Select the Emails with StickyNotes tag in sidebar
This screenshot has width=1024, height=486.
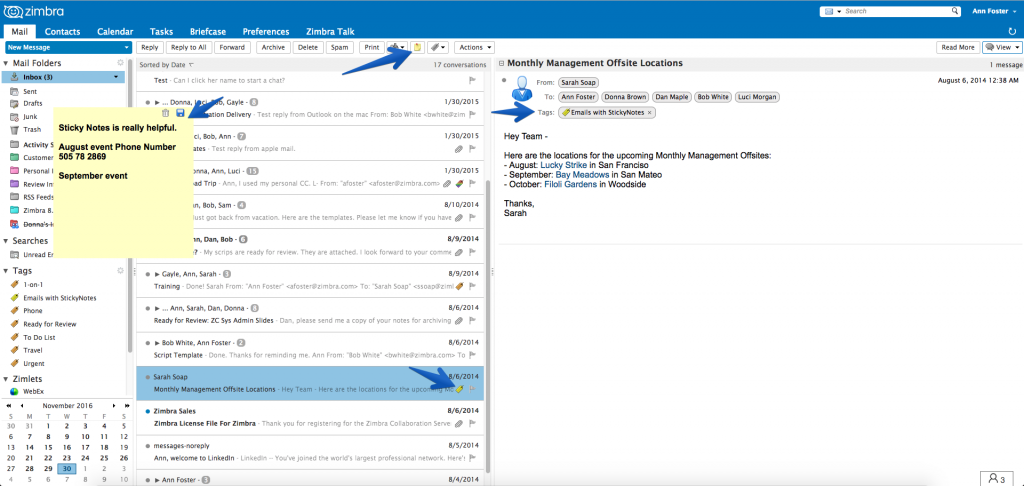tap(59, 298)
